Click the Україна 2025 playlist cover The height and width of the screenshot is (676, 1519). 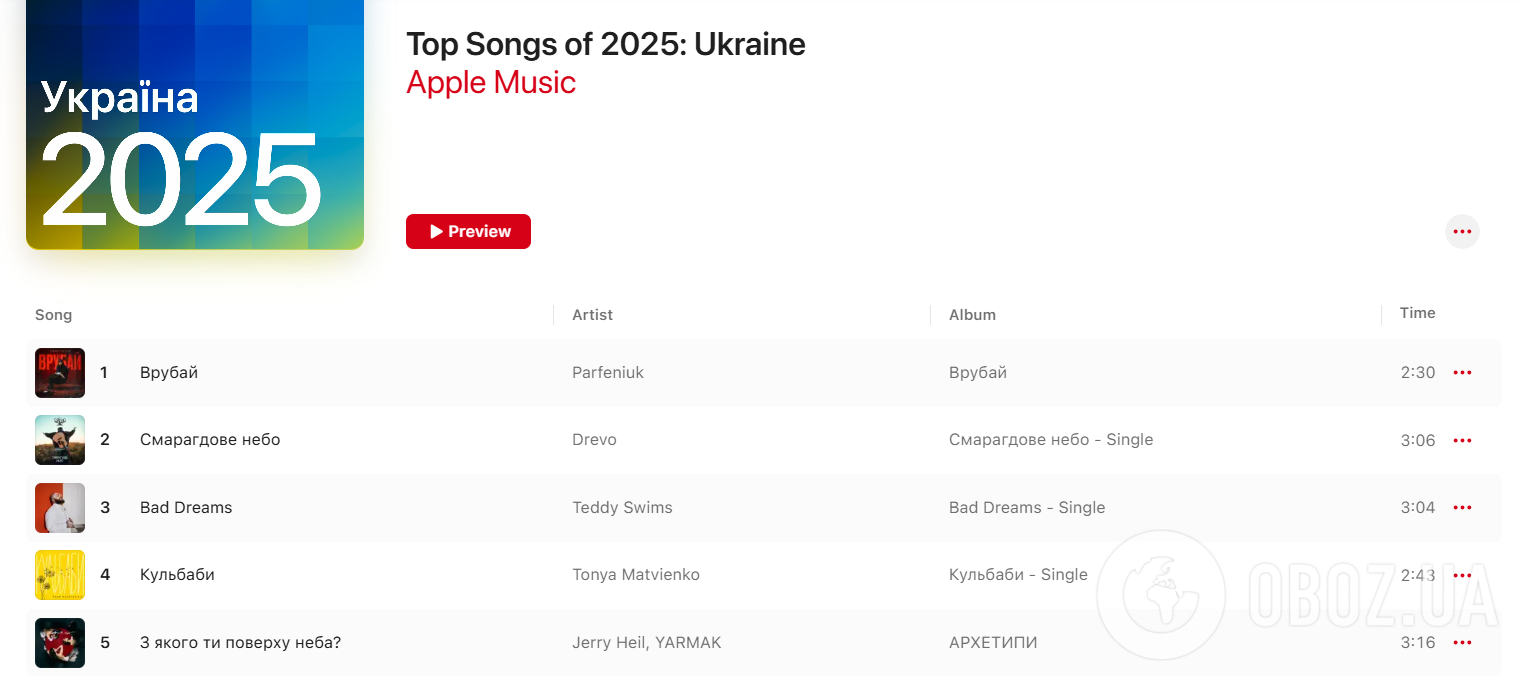[194, 125]
